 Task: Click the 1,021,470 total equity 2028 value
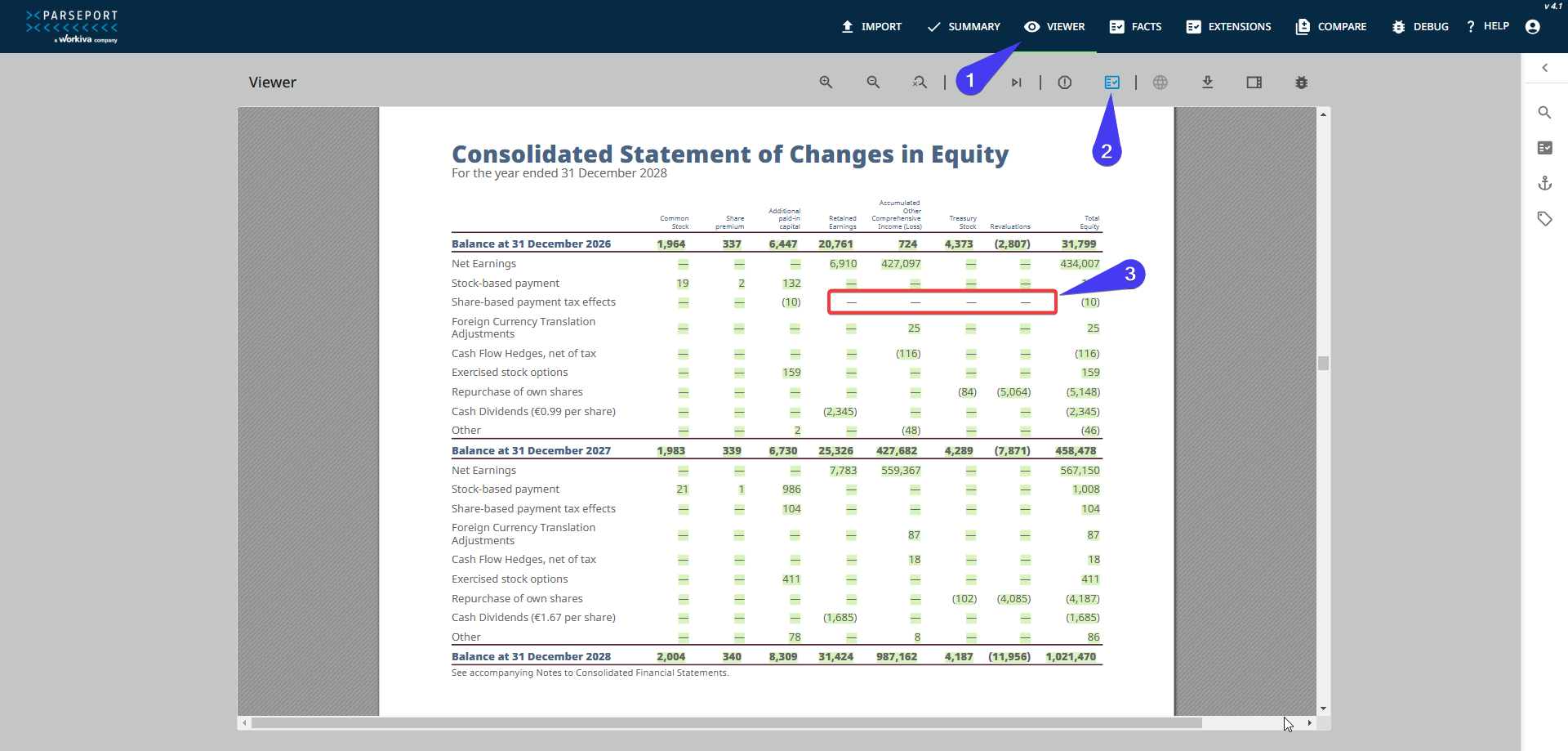pyautogui.click(x=1071, y=657)
